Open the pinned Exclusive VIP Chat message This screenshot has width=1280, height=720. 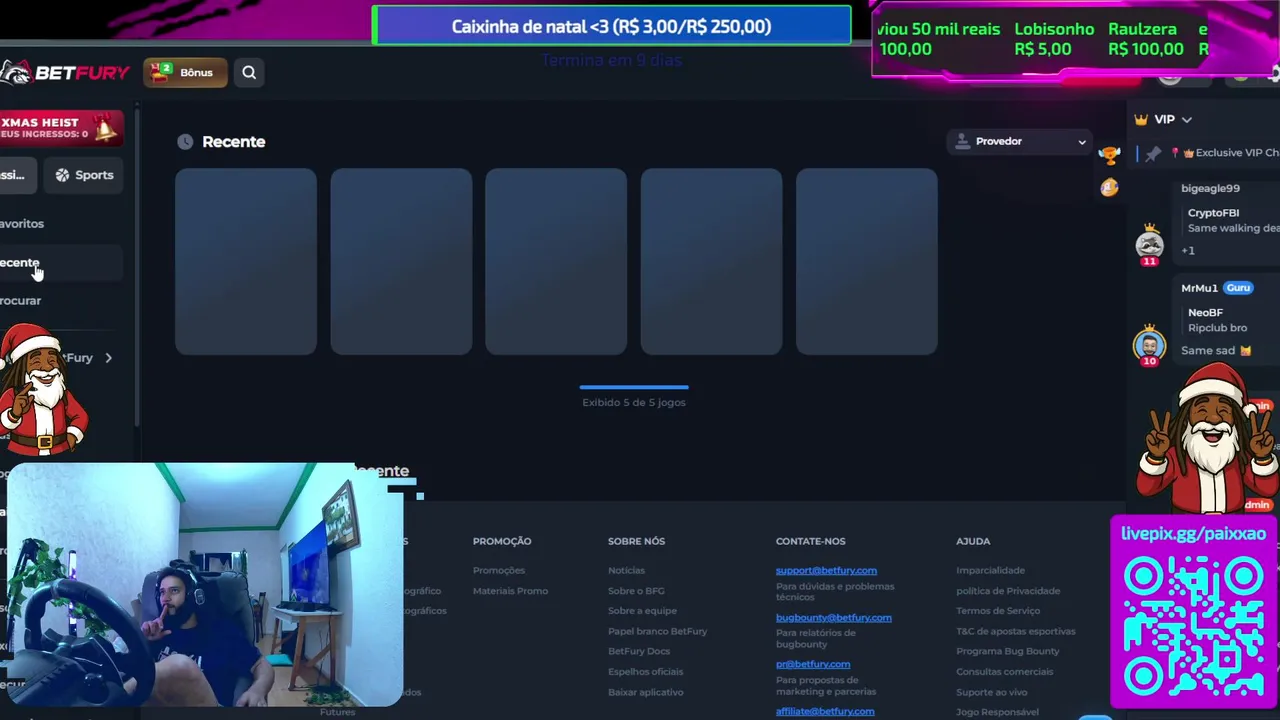[1225, 153]
